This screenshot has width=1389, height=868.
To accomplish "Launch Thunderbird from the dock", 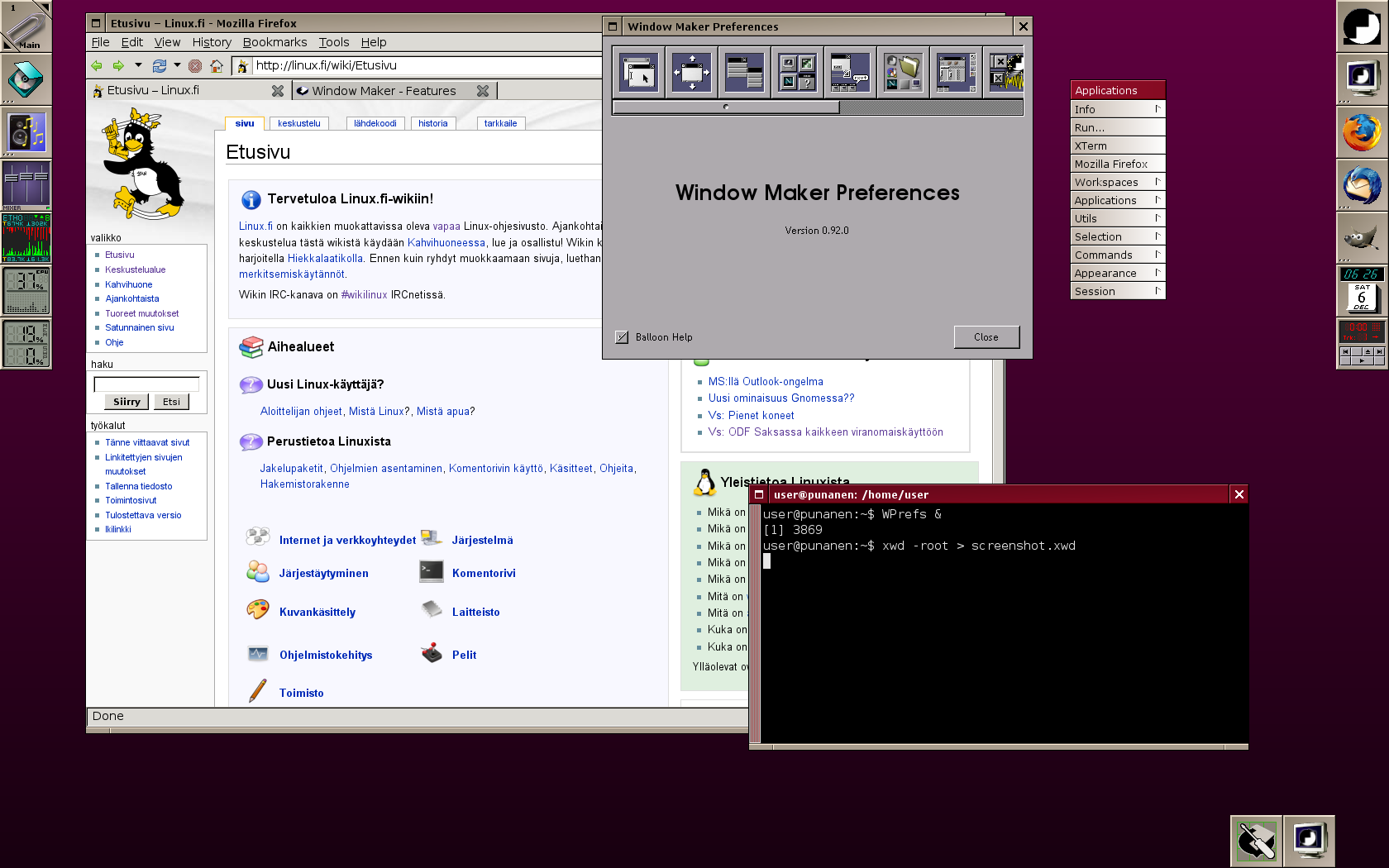I will [1362, 185].
